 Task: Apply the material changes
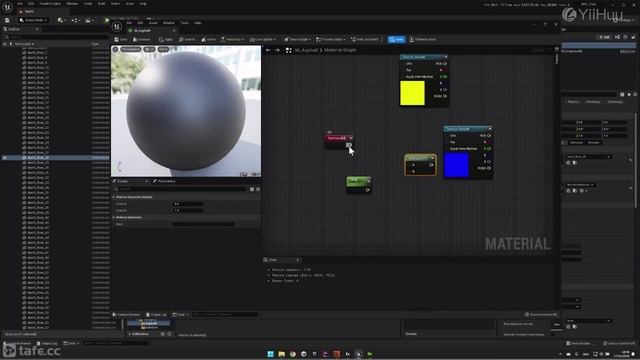166,40
